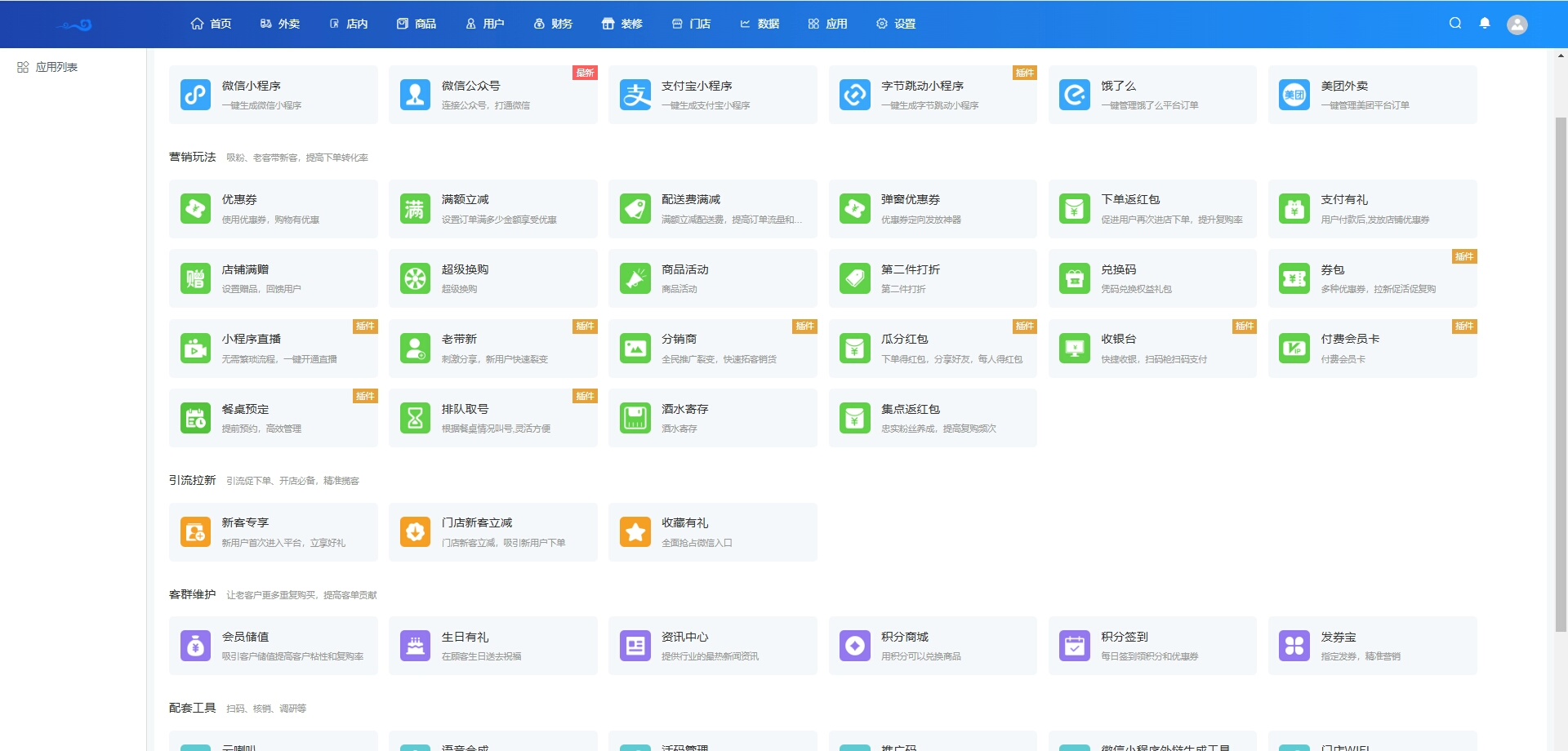
Task: Select the 商品活动 icon
Action: pos(635,278)
